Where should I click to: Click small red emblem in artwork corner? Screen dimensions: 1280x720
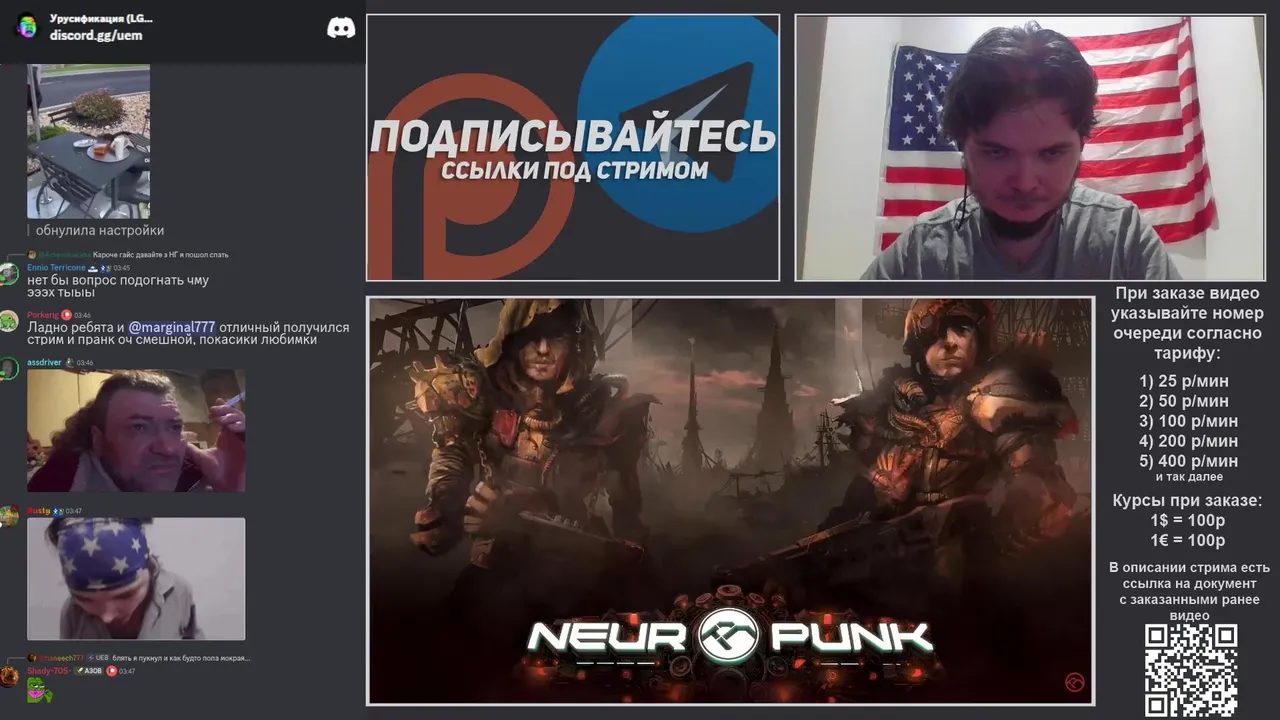point(1075,683)
